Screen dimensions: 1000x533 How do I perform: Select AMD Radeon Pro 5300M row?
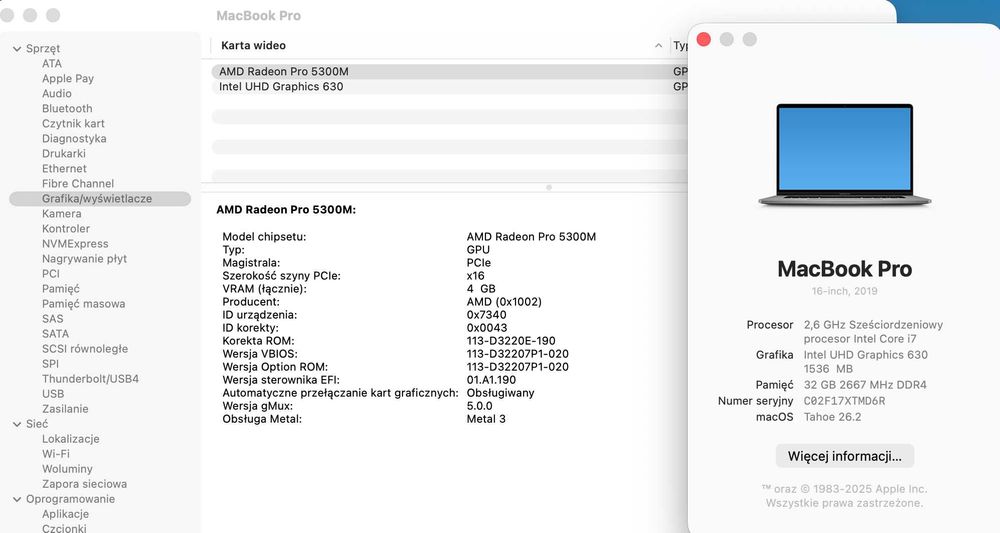pos(450,71)
